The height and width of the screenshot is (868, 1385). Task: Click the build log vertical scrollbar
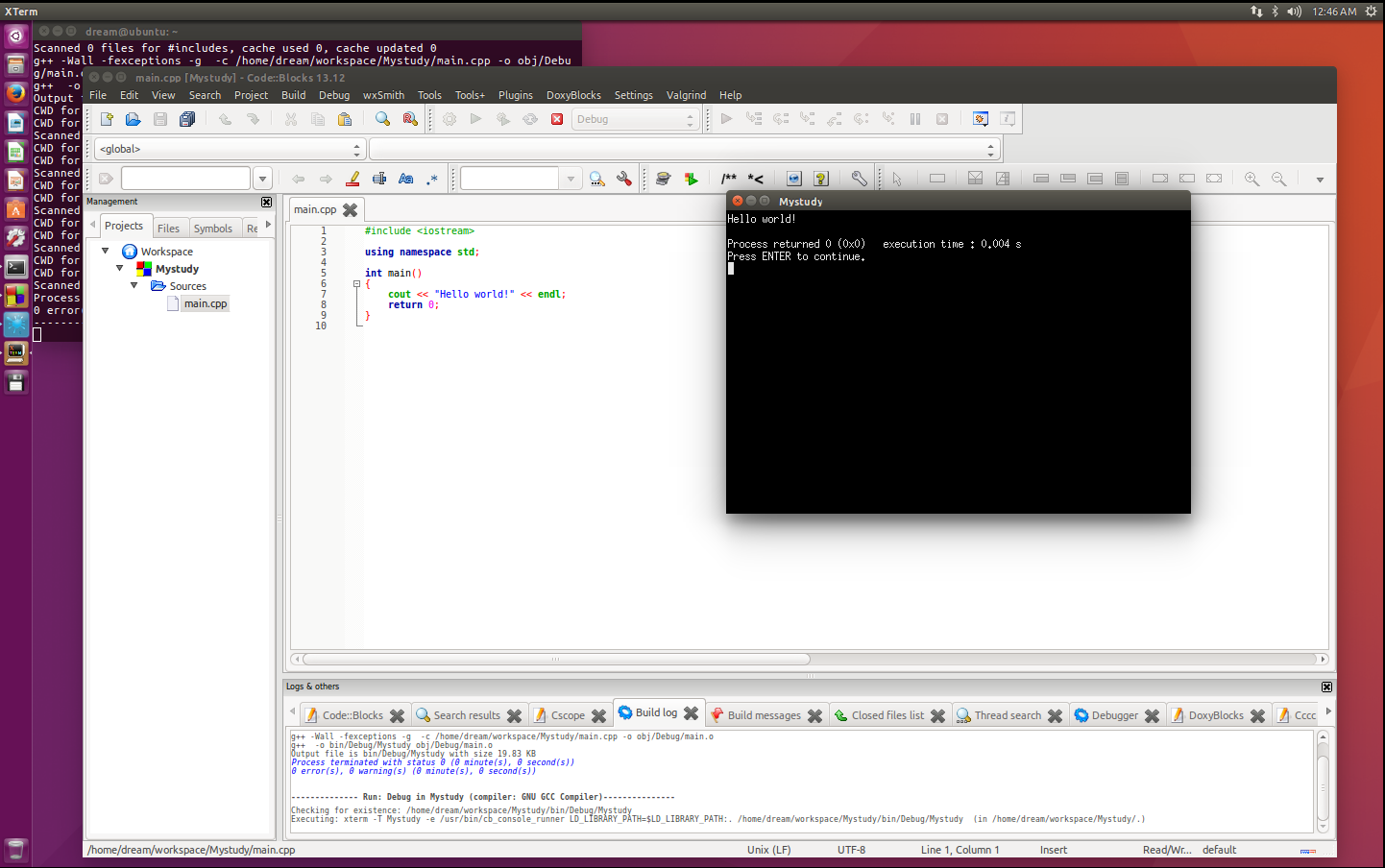point(1323,781)
